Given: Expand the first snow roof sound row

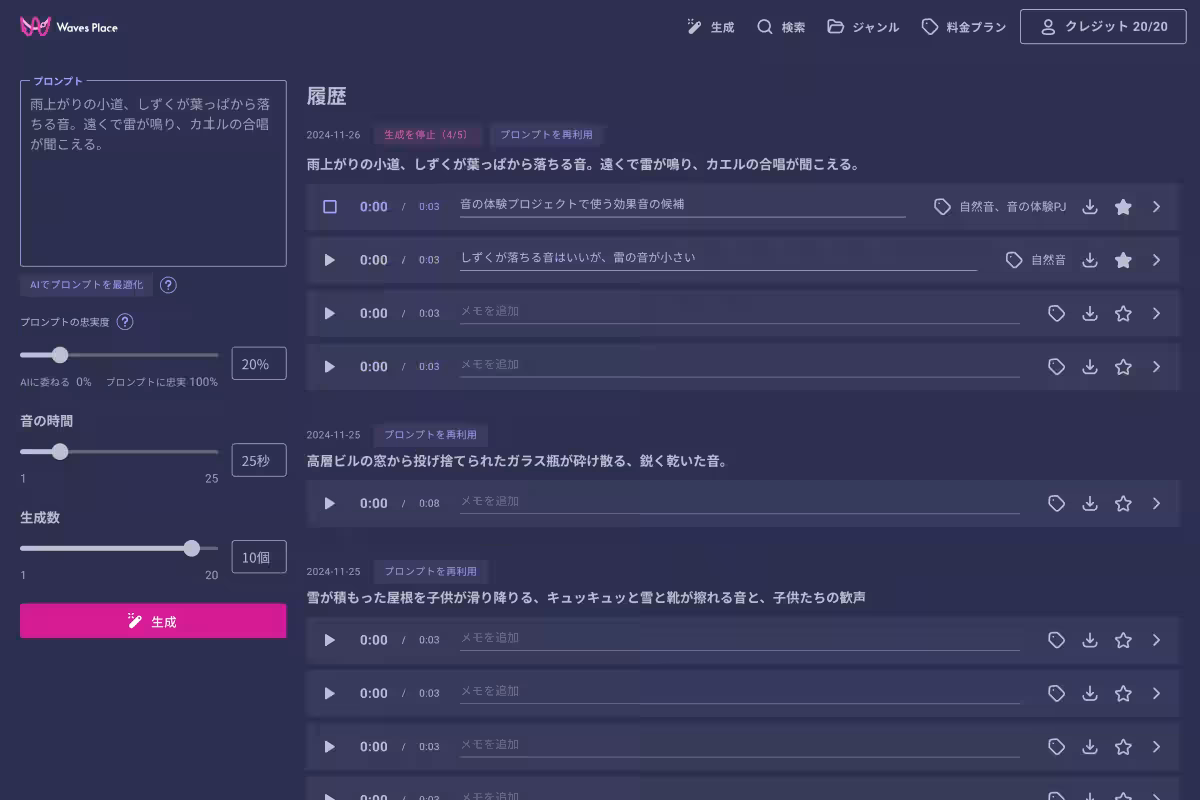Looking at the screenshot, I should point(1156,640).
